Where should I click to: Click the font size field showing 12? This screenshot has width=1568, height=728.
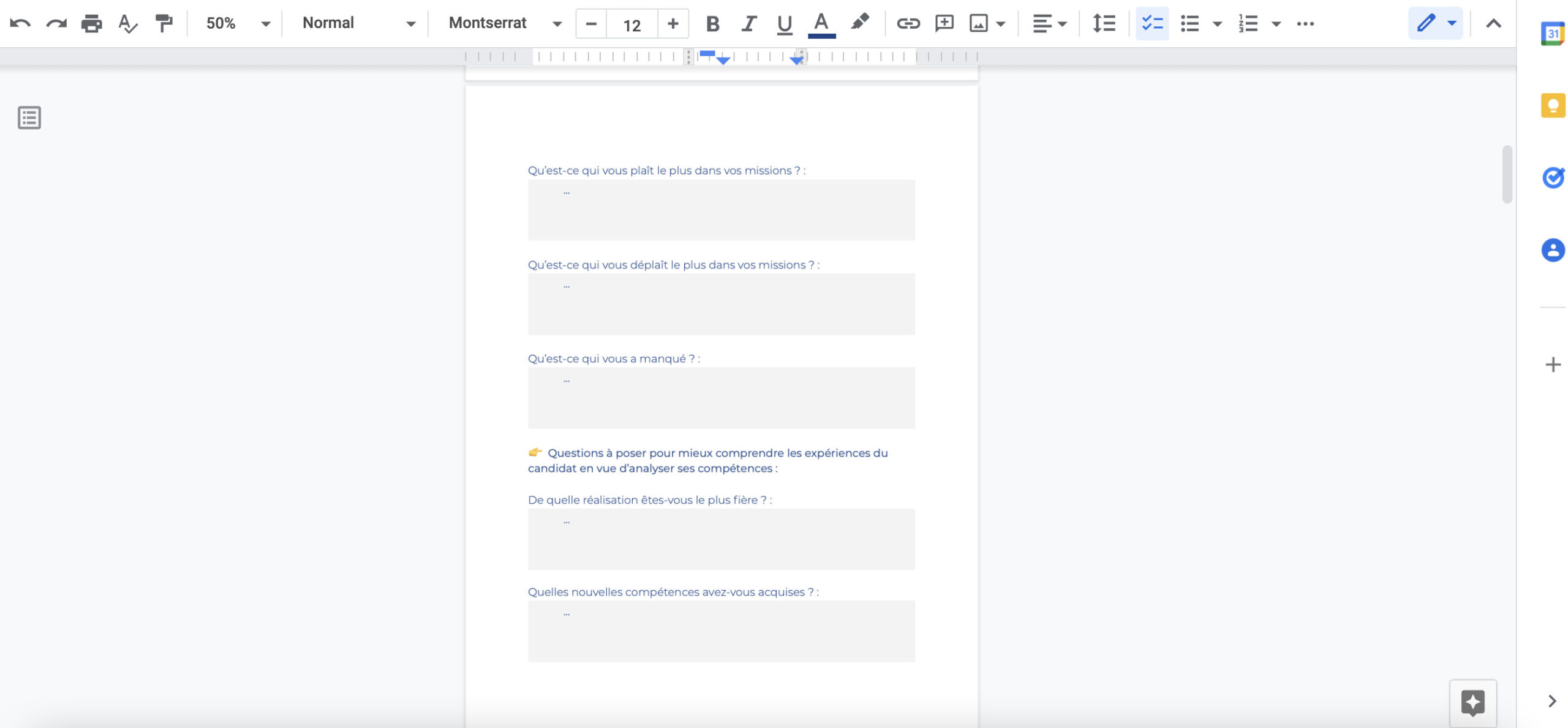click(631, 25)
